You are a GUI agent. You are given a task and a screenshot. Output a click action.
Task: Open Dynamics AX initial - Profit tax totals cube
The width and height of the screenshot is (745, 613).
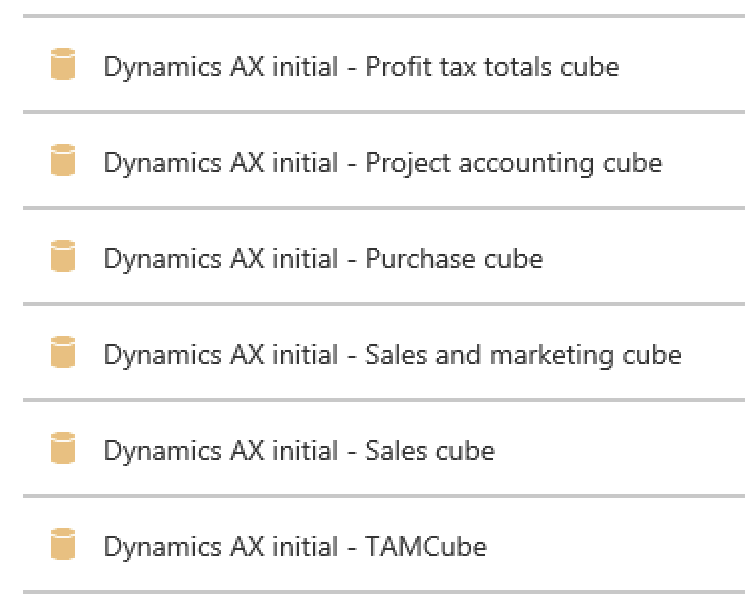coord(361,67)
